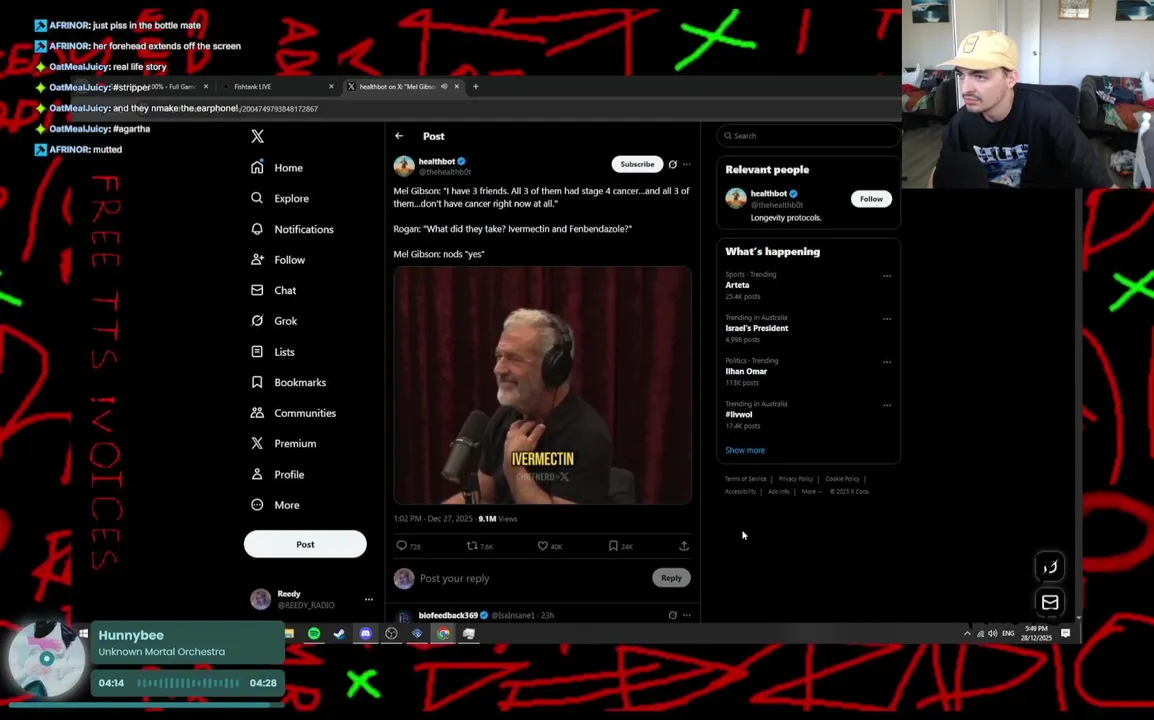Viewport: 1154px width, 720px height.
Task: Open the Arteta trending topic
Action: click(737, 285)
